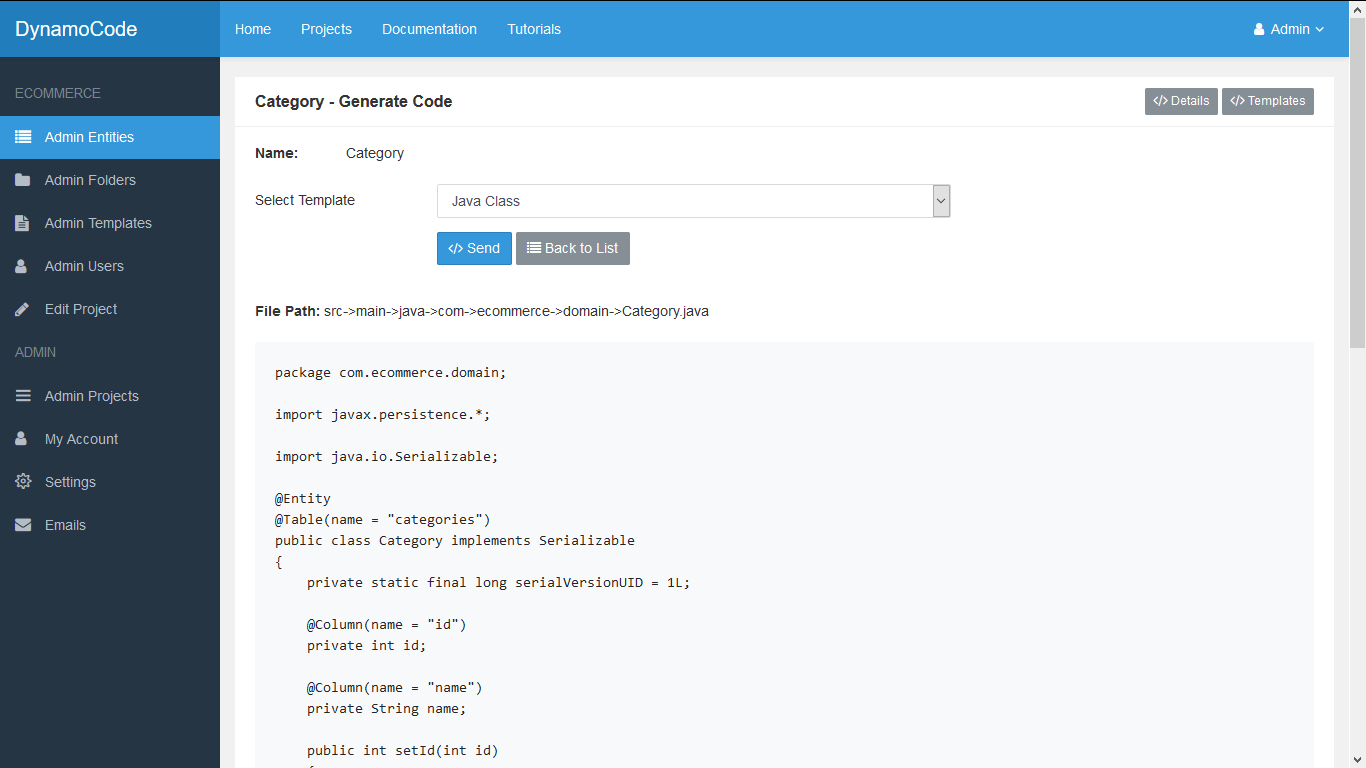Click the Templates button in header
Screen dimensions: 1366x768
1267,101
